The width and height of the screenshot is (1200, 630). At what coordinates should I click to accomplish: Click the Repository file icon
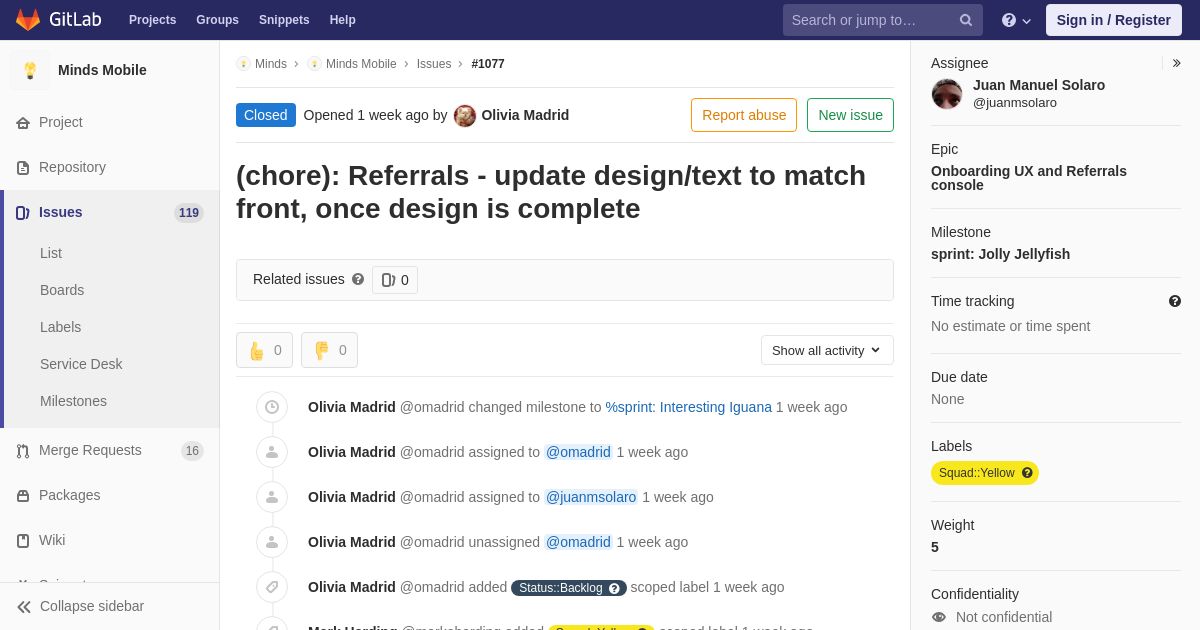pos(23,168)
